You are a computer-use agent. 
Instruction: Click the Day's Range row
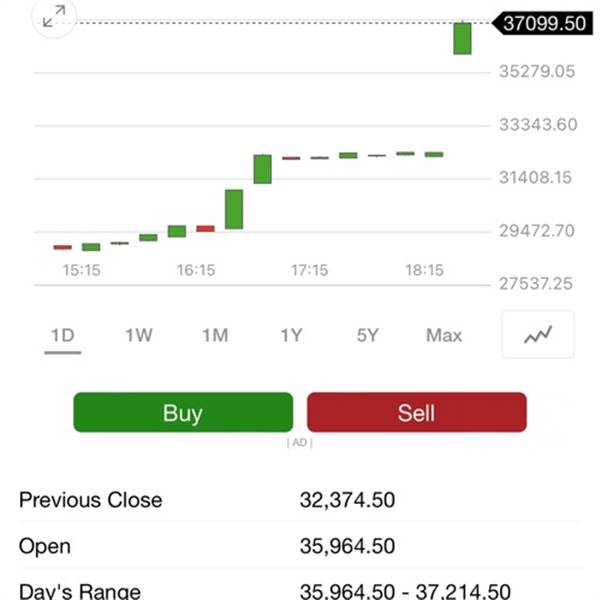tap(298, 589)
